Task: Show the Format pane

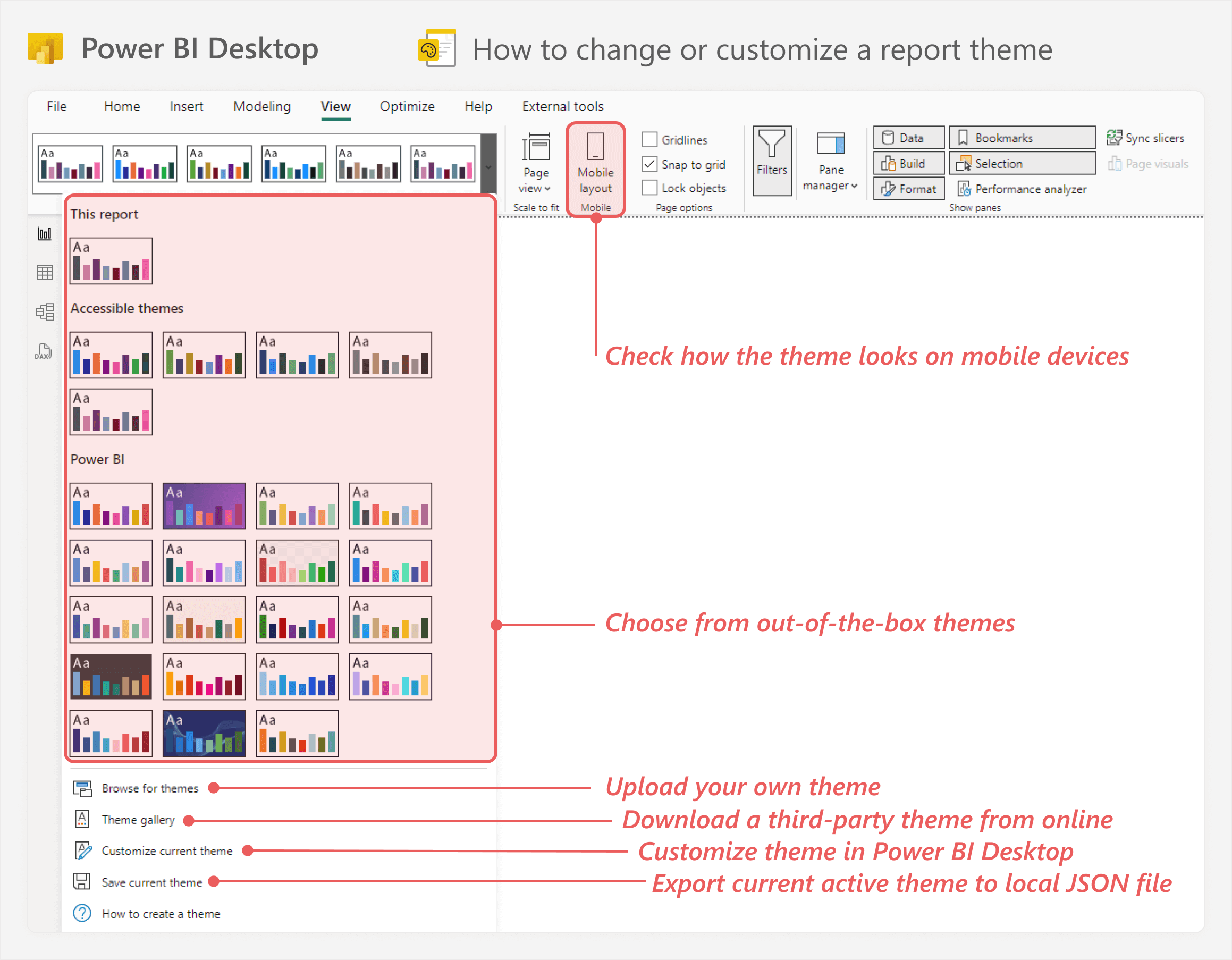Action: [x=908, y=188]
